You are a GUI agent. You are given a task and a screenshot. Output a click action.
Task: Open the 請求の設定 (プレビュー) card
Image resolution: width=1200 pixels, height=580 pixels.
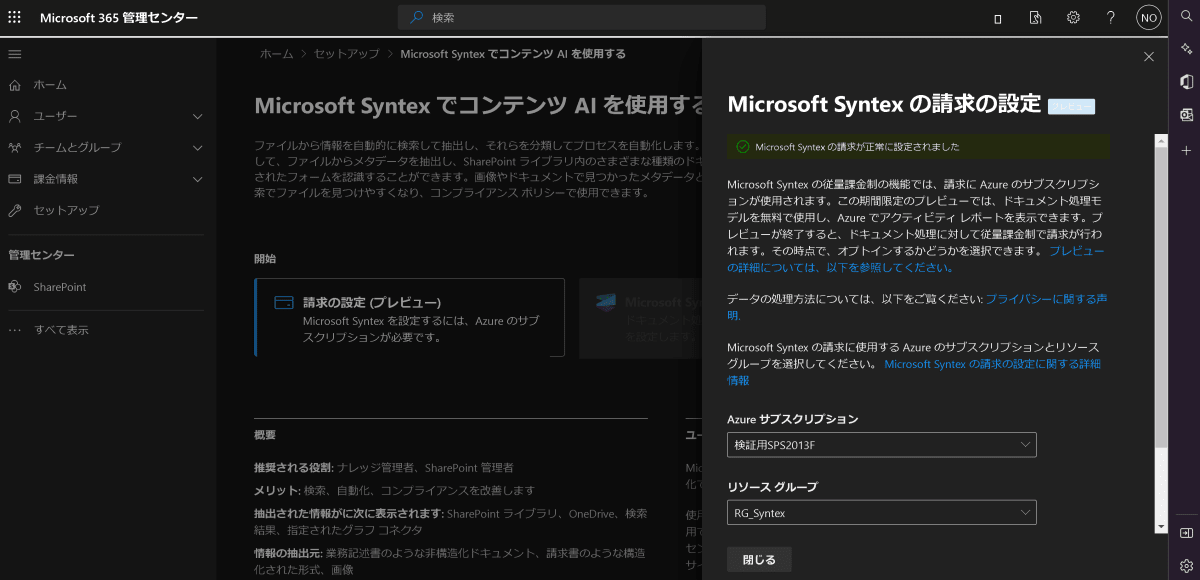409,318
